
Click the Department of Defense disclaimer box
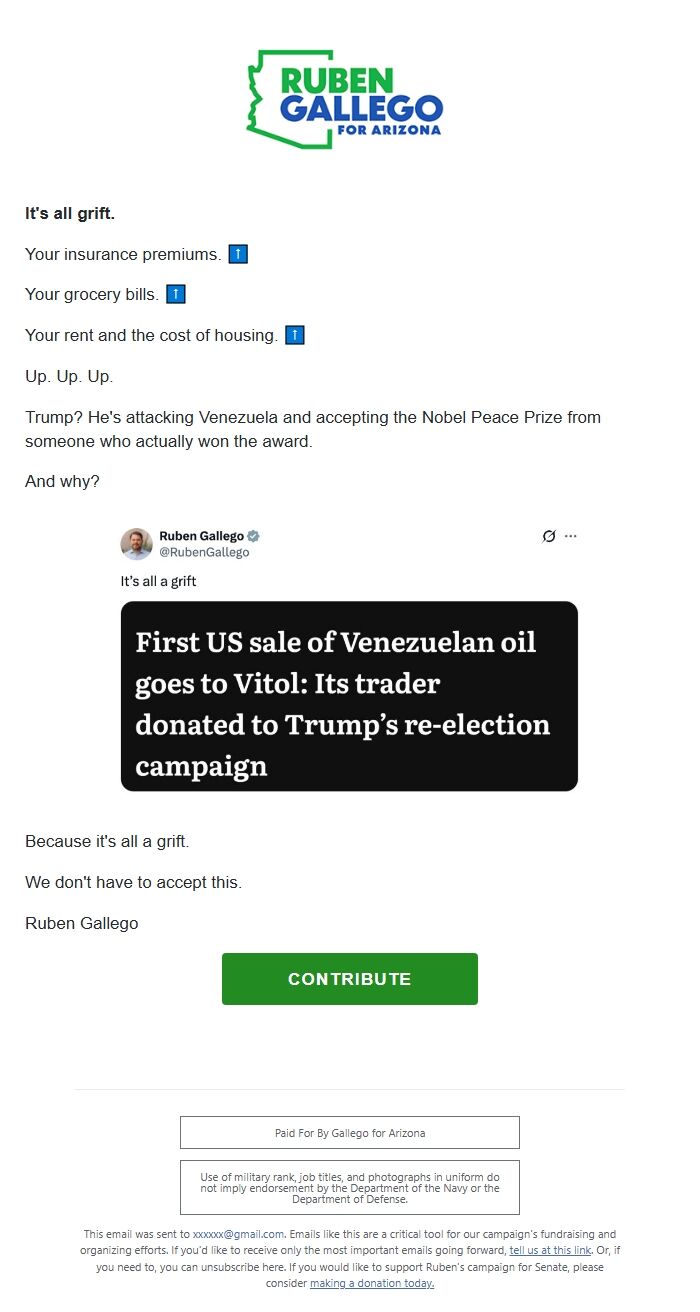(349, 1187)
